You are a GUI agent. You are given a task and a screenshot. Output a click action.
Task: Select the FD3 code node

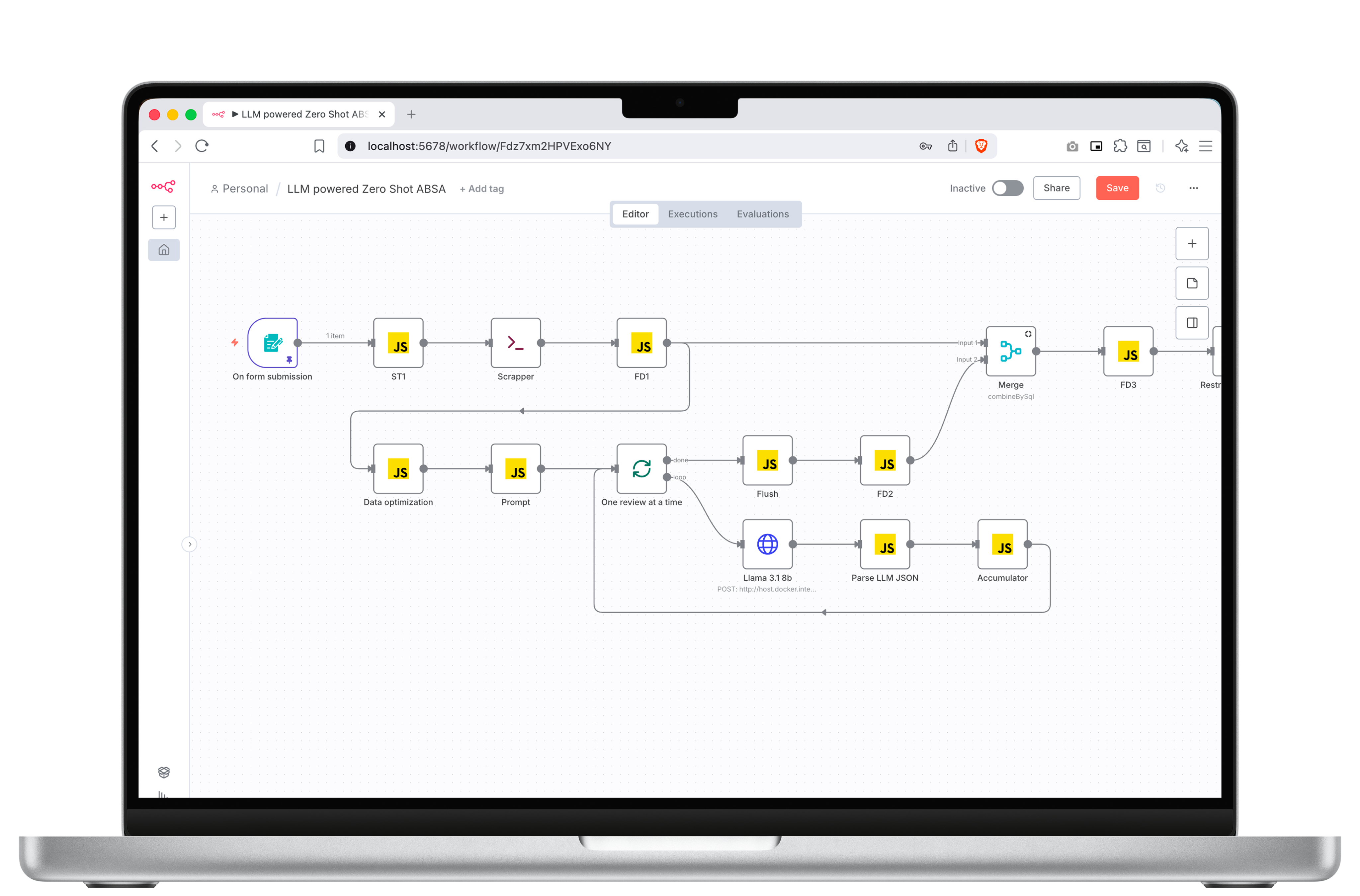point(1129,351)
